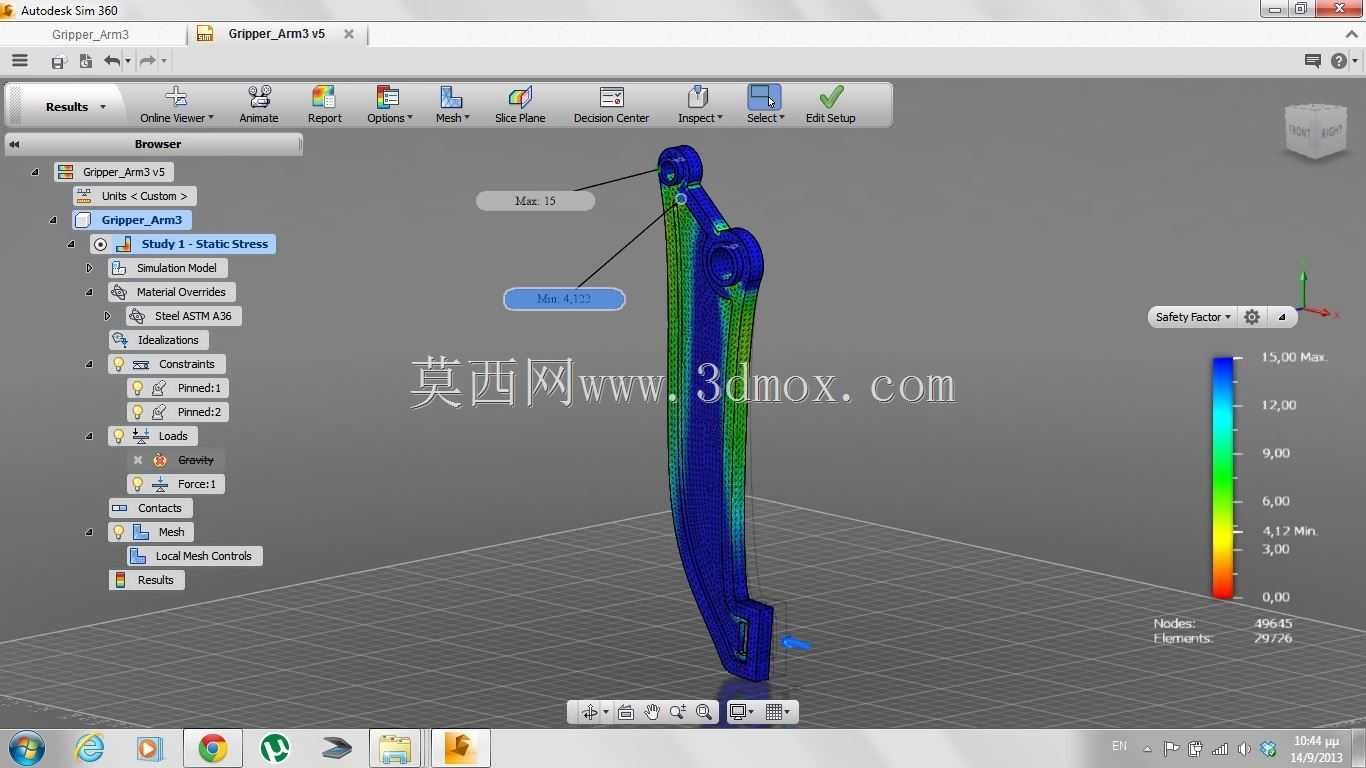Toggle Loads visibility light bulb
Image resolution: width=1366 pixels, height=768 pixels.
(x=118, y=436)
